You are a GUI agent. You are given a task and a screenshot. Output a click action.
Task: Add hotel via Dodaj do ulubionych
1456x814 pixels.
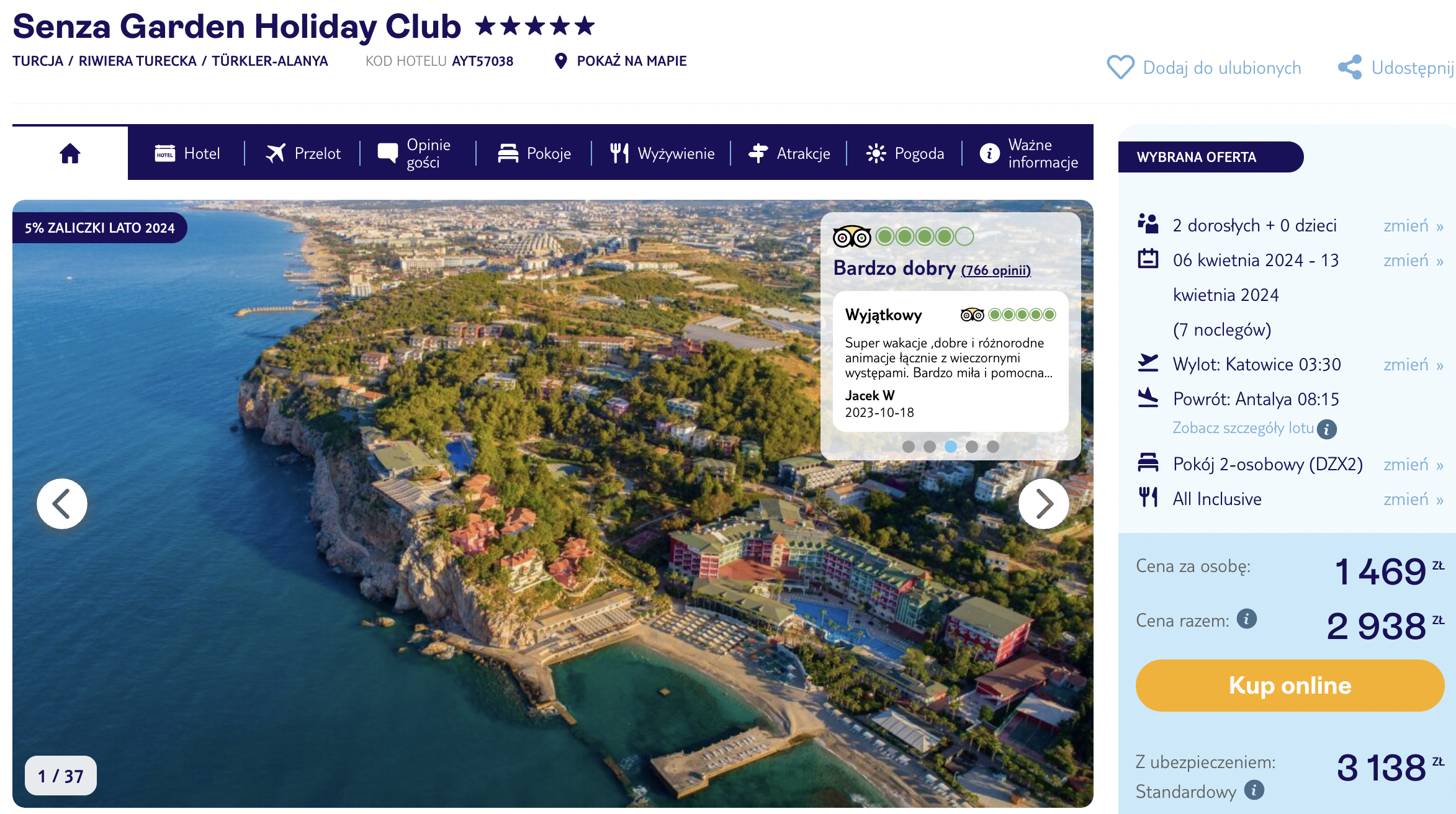[1222, 68]
